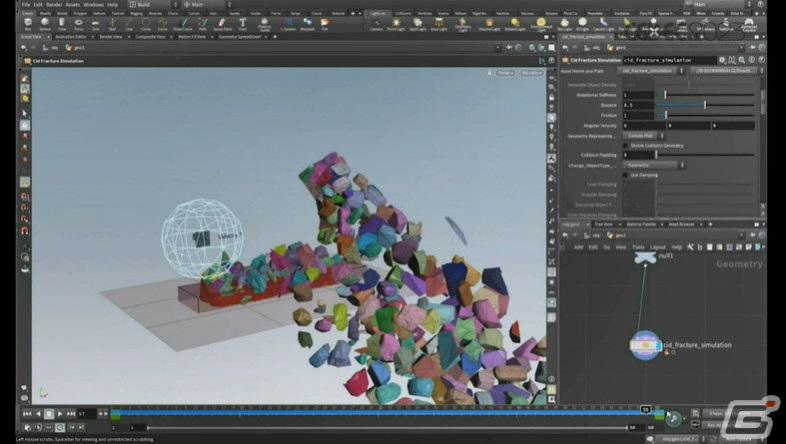The height and width of the screenshot is (444, 786).
Task: Switch to the Animation Editor tab
Action: (71, 37)
